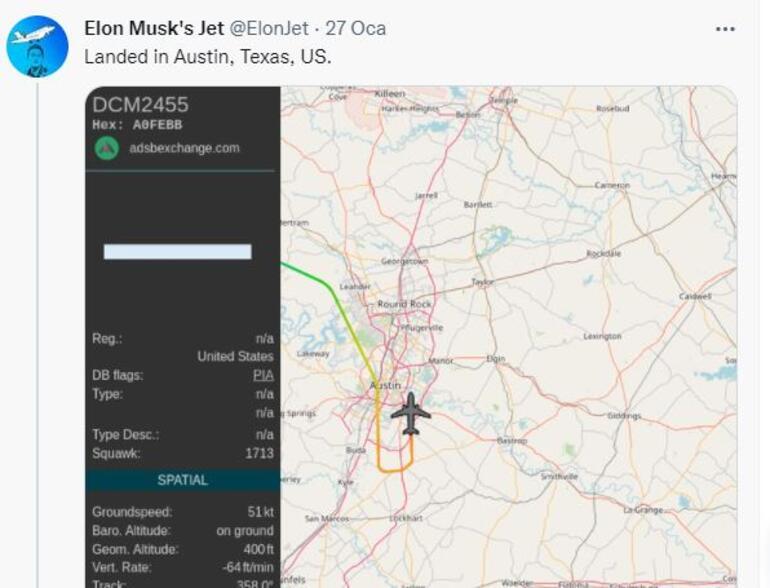Click the Austin city label on map
Screen dimensions: 770x588
point(385,385)
